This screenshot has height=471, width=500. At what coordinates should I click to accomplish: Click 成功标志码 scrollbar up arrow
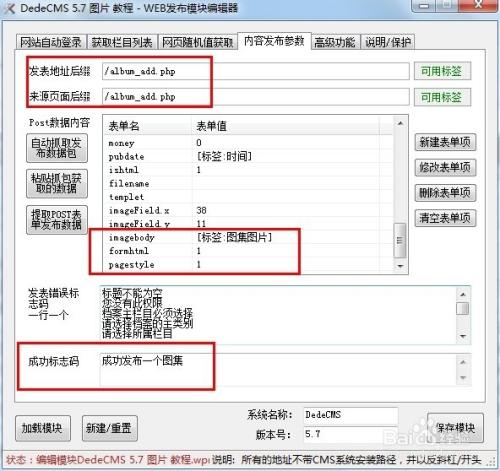[x=463, y=362]
